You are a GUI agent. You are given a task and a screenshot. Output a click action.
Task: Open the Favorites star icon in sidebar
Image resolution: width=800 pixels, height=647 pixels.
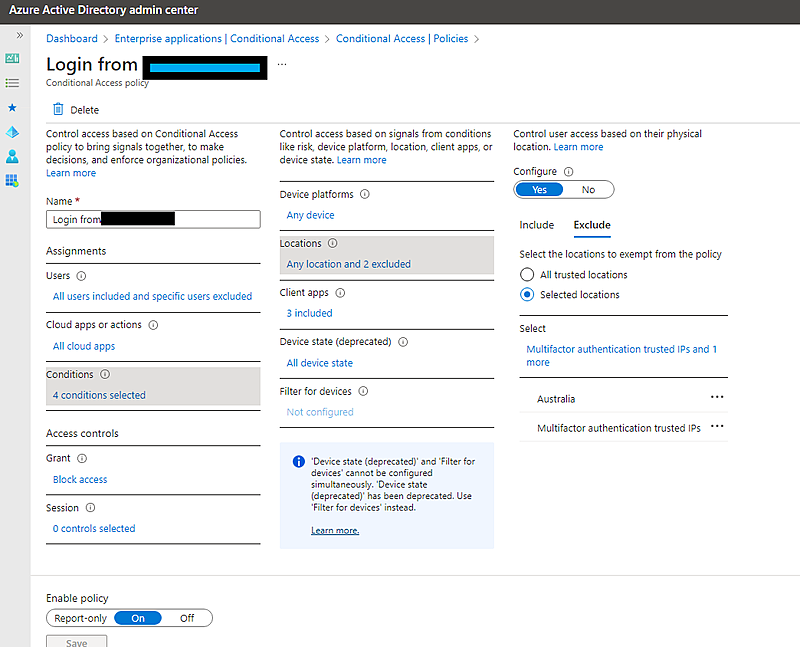point(12,107)
